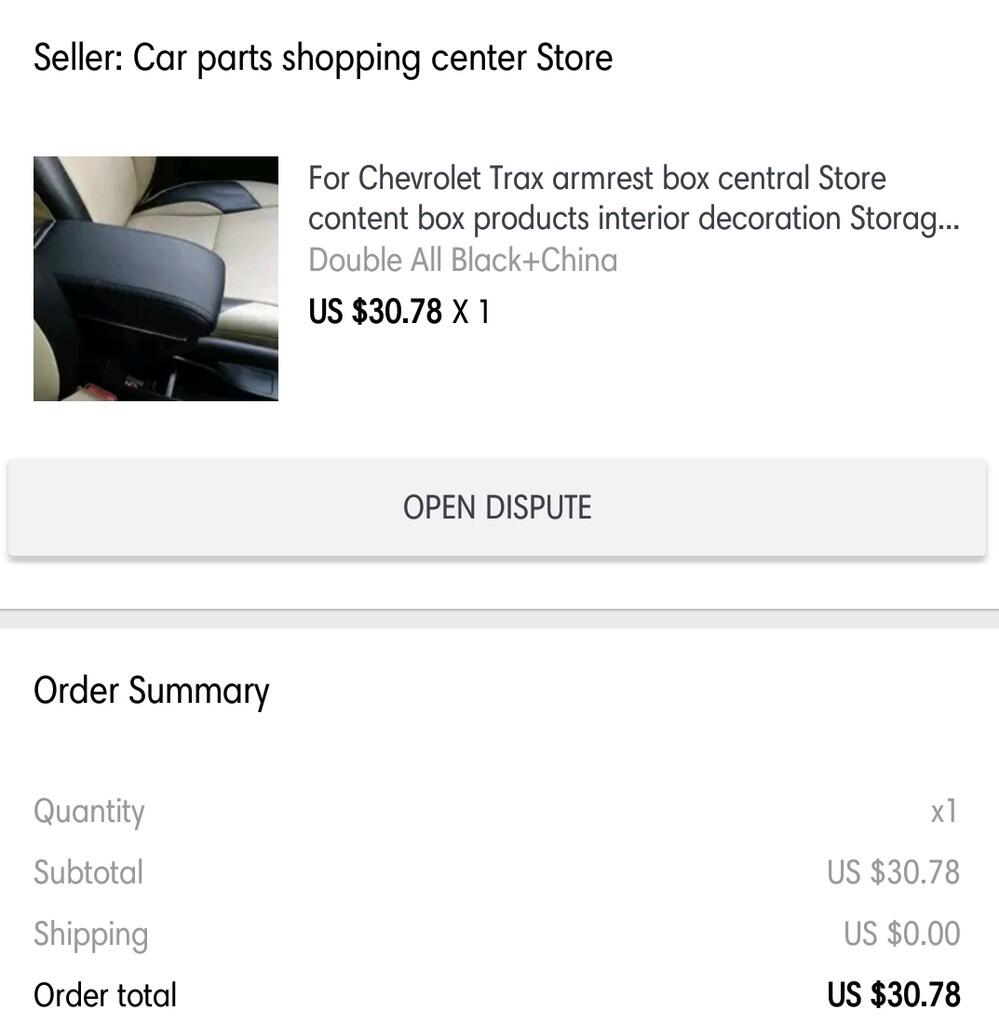The width and height of the screenshot is (999, 1024).
Task: Tap the Shipping cost US $0.00
Action: [x=901, y=934]
